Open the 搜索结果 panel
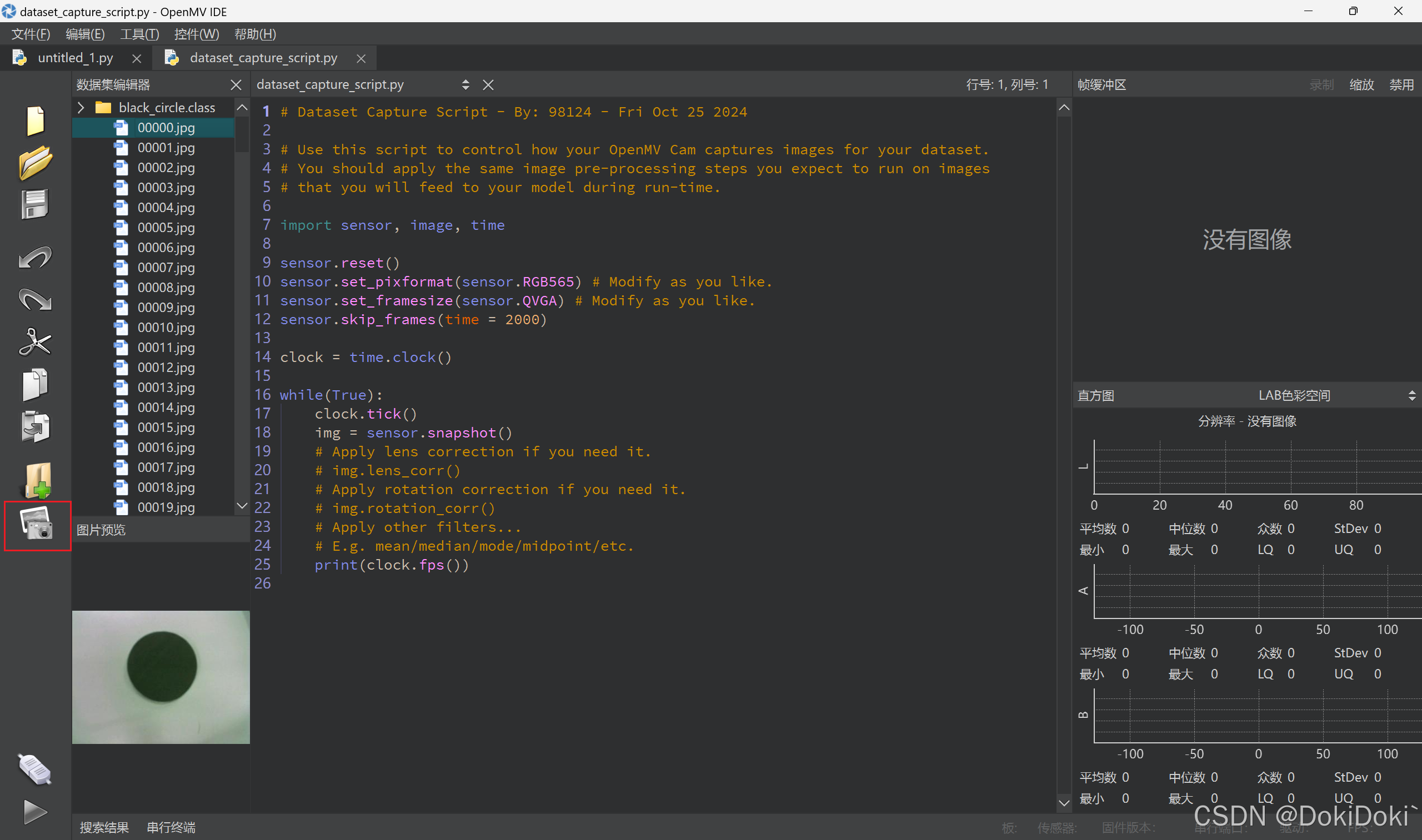Screen dimensions: 1422x840 click(104, 827)
